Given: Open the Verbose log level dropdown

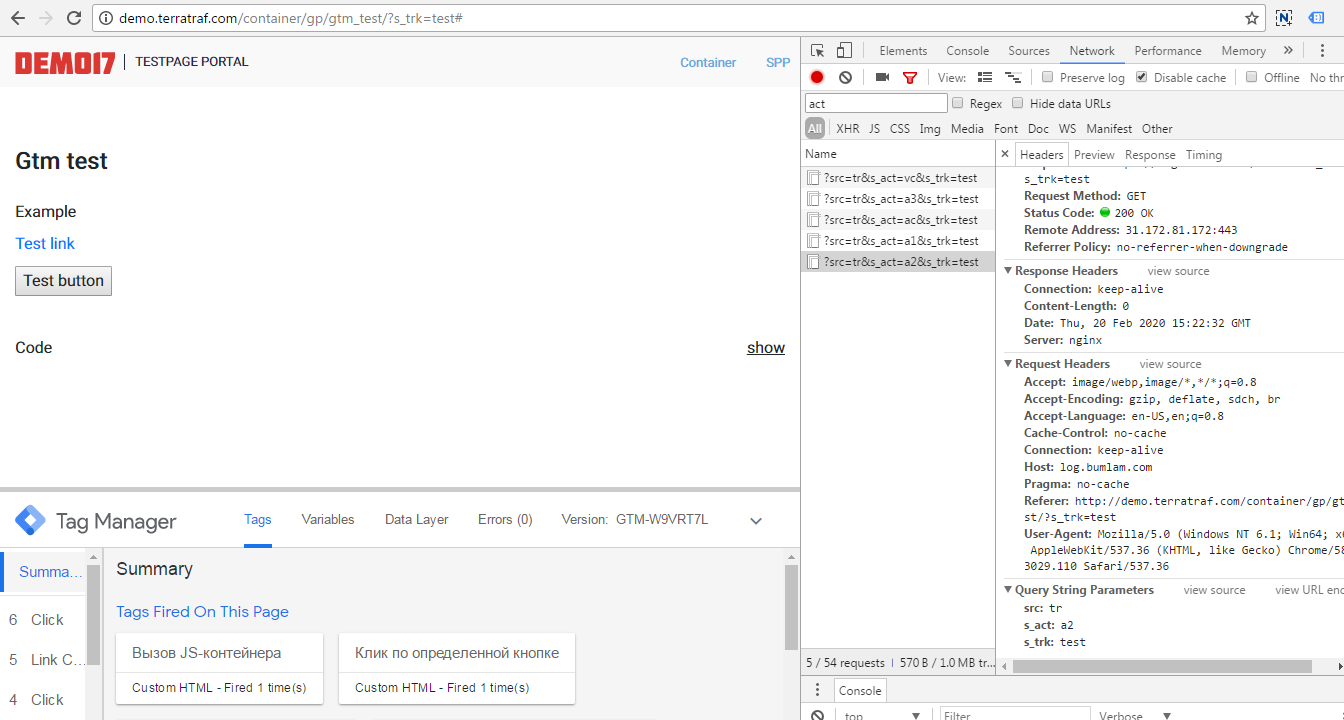Looking at the screenshot, I should 1134,716.
